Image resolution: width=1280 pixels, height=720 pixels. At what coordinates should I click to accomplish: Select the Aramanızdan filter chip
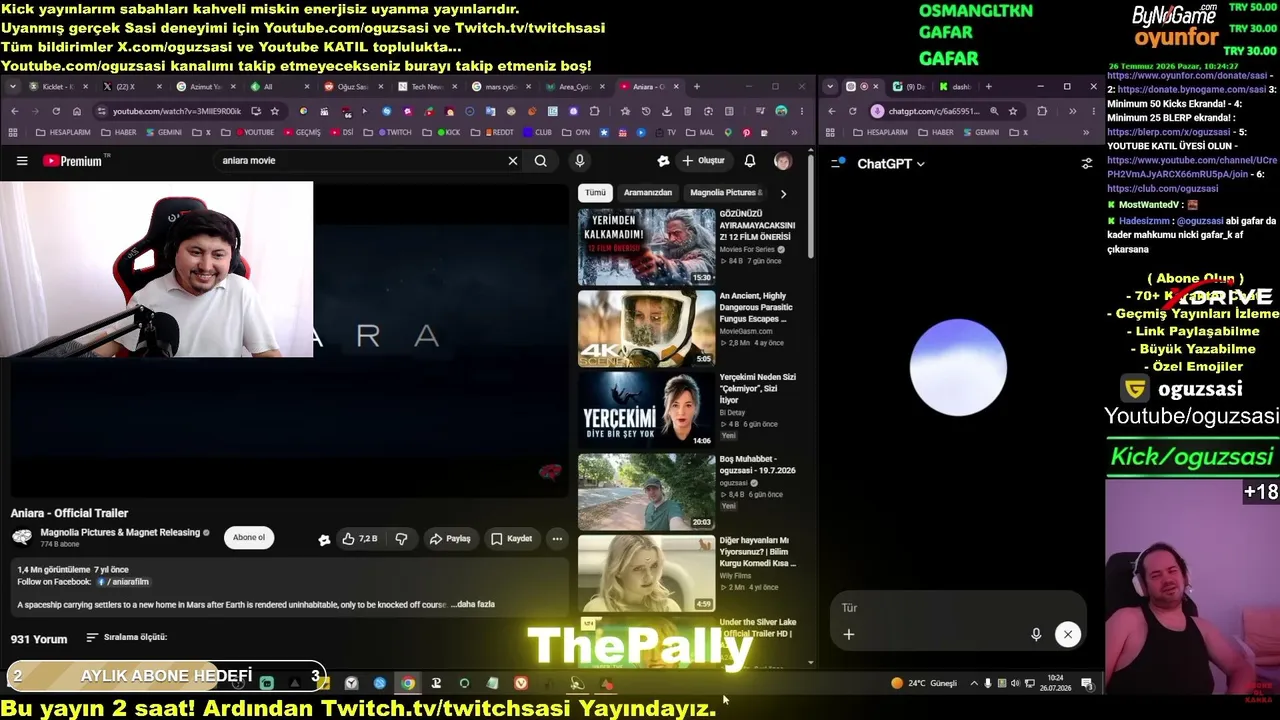pyautogui.click(x=648, y=193)
